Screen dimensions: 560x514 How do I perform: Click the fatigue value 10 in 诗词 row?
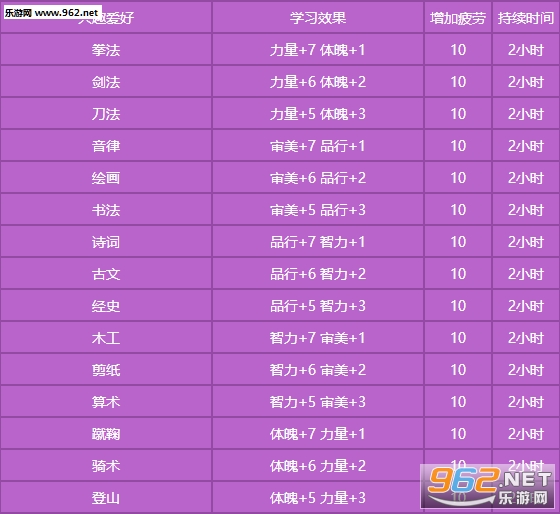[x=458, y=241]
